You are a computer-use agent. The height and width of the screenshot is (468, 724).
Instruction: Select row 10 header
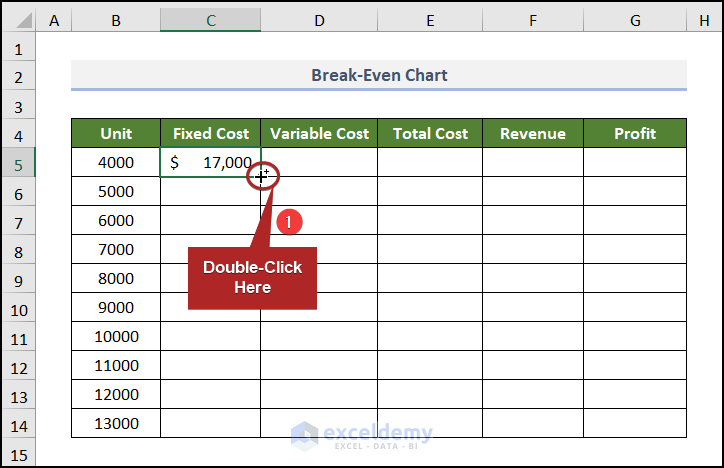(18, 307)
